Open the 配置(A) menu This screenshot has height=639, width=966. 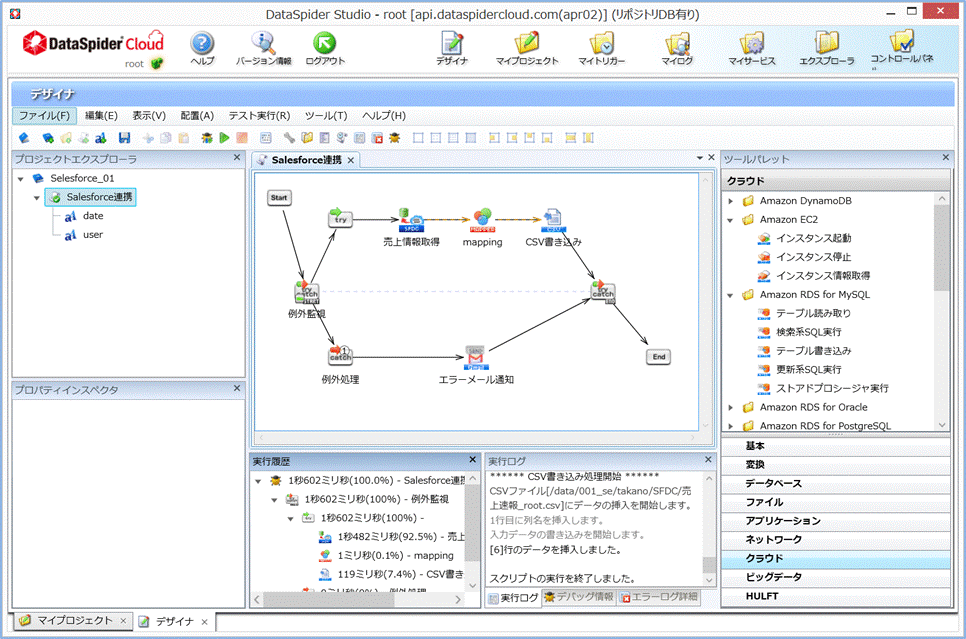pos(197,115)
